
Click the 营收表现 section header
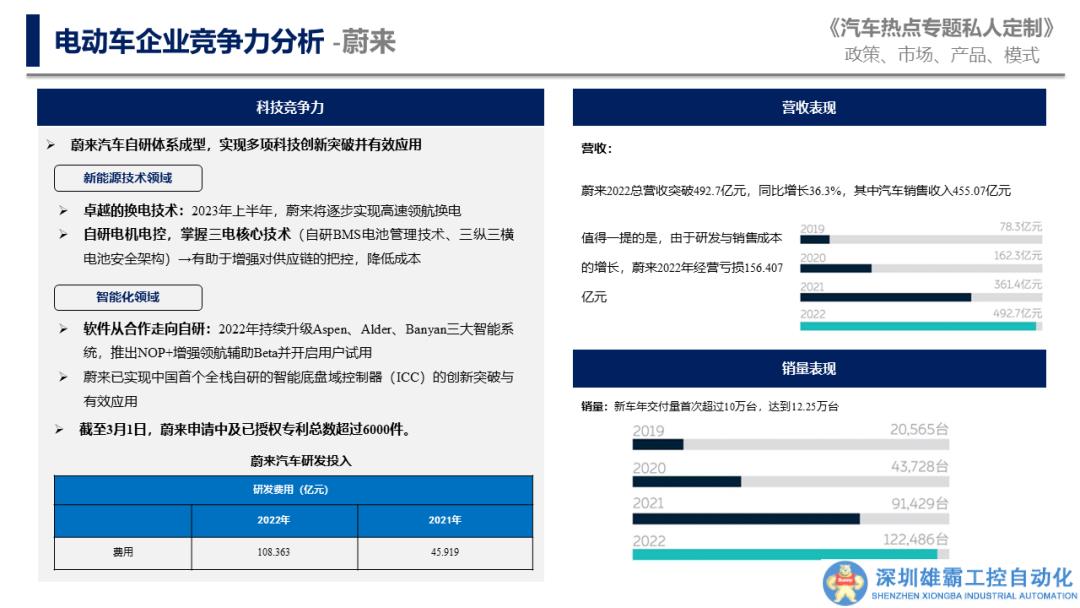coord(808,107)
